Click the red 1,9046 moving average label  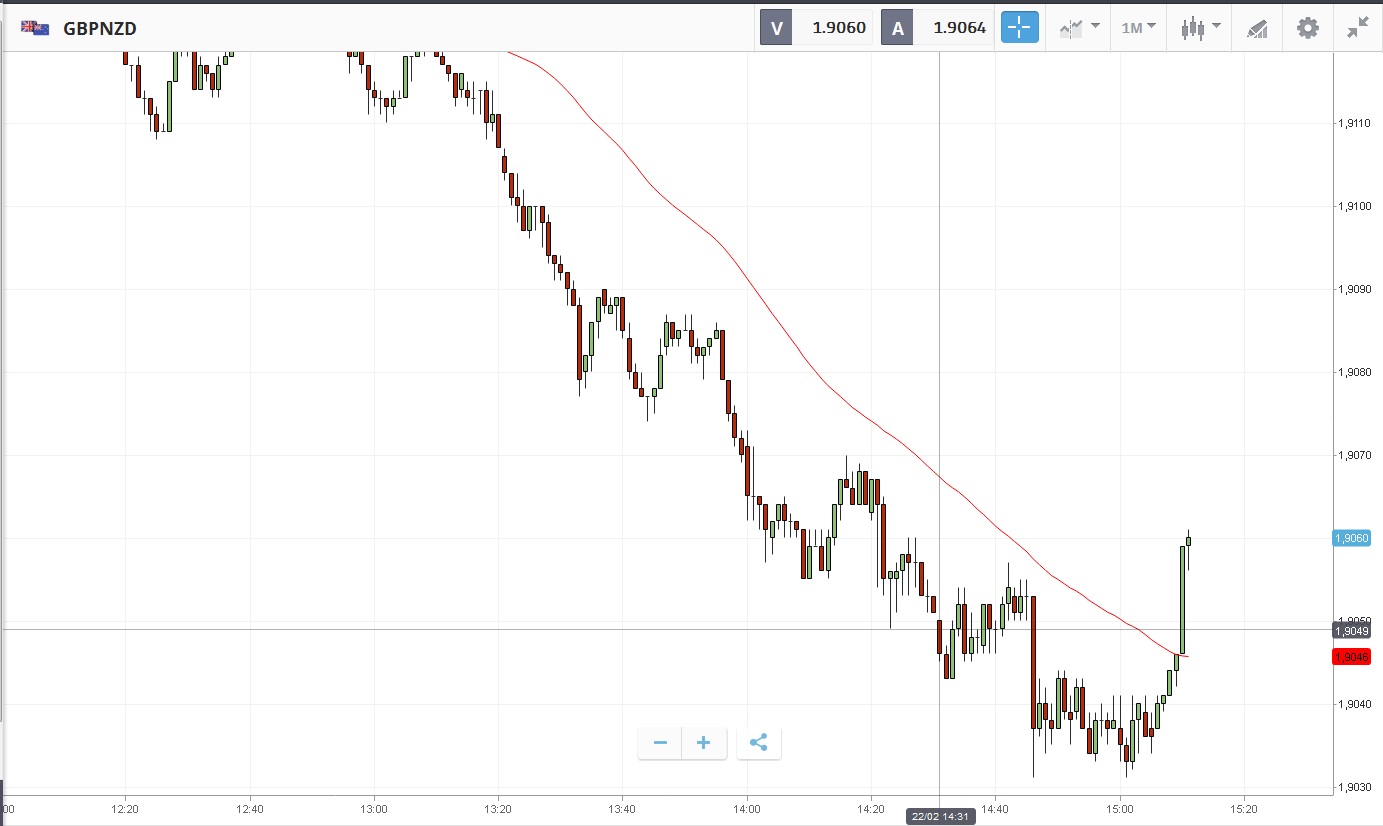(x=1351, y=656)
